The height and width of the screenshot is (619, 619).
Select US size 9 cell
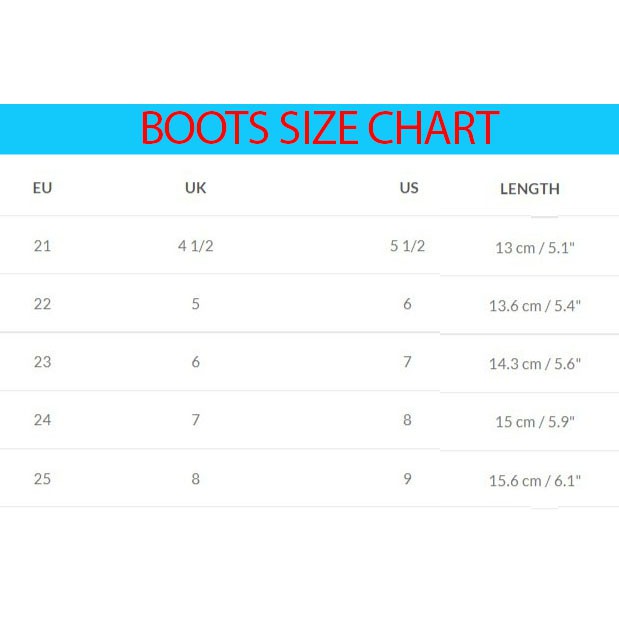tap(407, 479)
